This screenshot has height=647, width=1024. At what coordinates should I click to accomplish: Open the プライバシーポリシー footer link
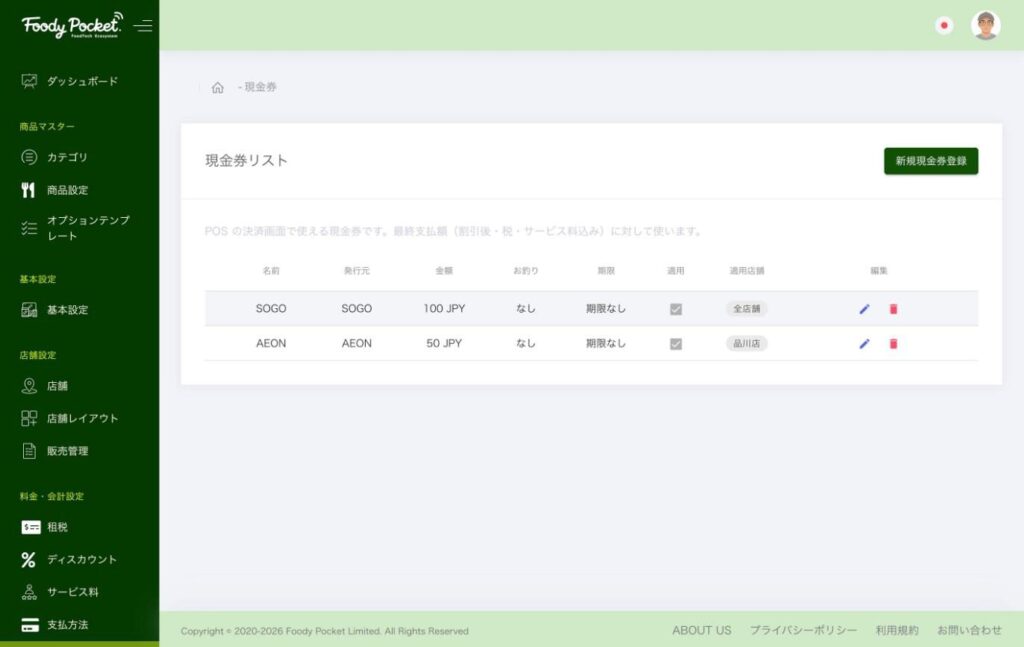click(x=803, y=630)
